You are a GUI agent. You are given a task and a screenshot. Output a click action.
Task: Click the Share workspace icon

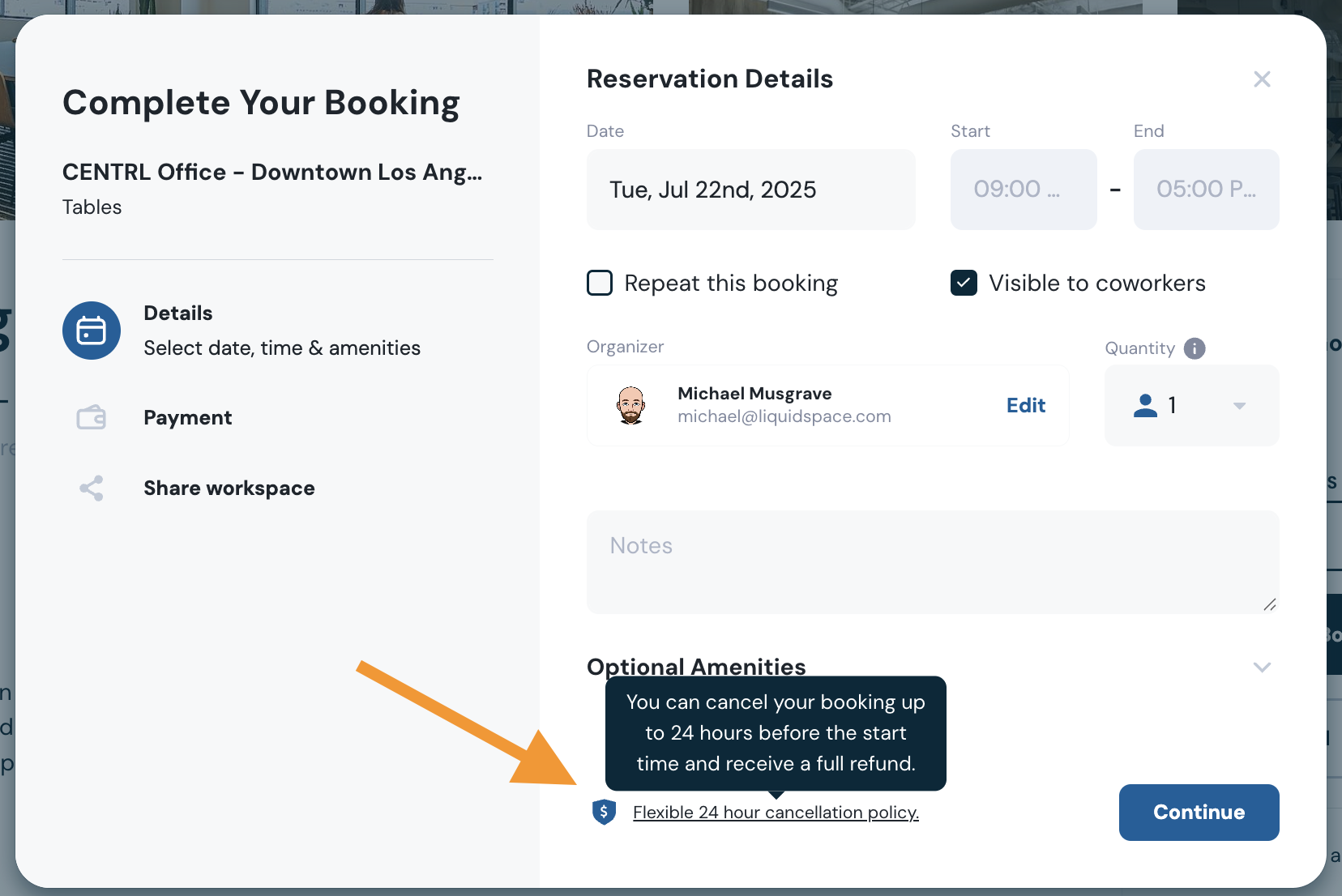click(x=92, y=488)
